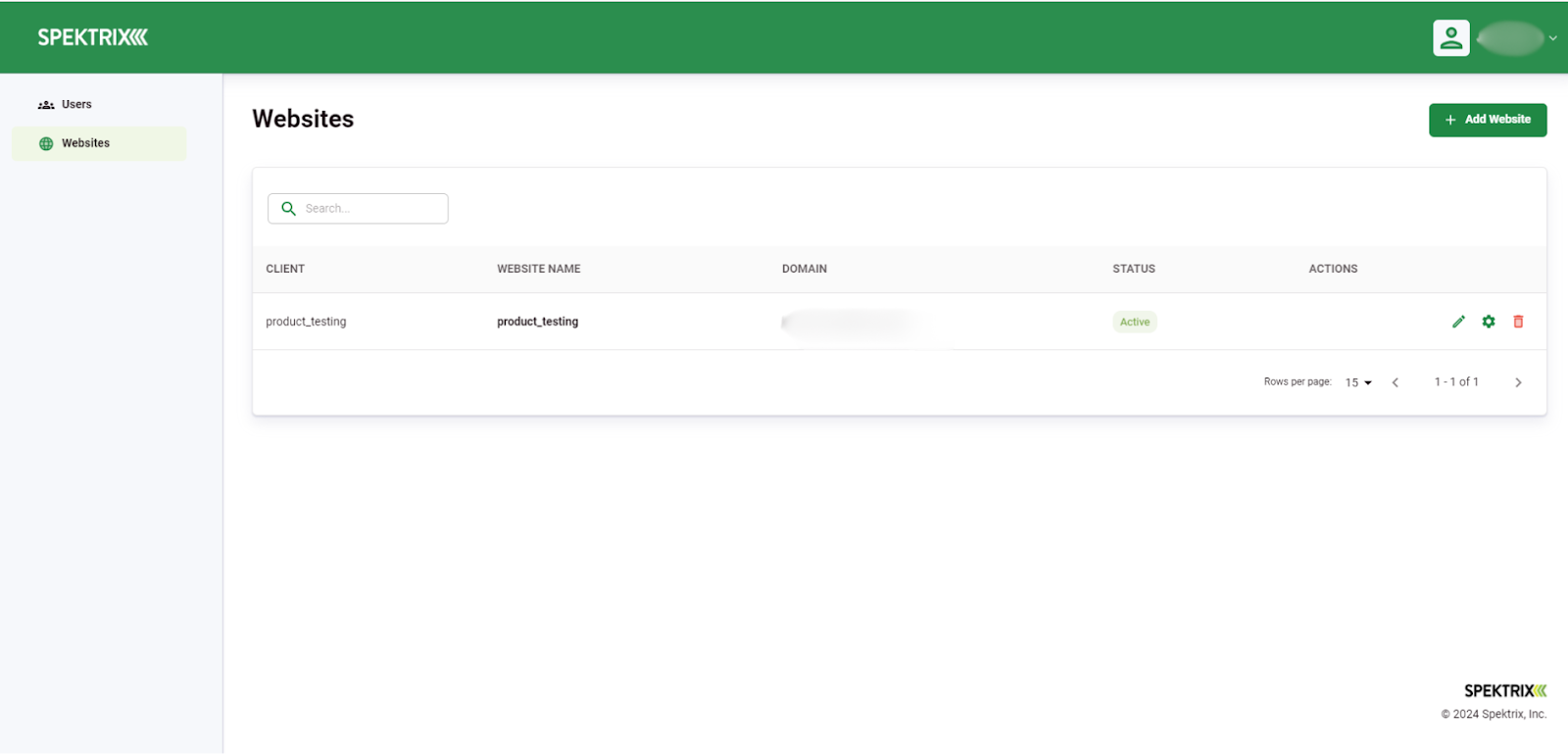
Task: Click the Add Website button
Action: point(1487,120)
